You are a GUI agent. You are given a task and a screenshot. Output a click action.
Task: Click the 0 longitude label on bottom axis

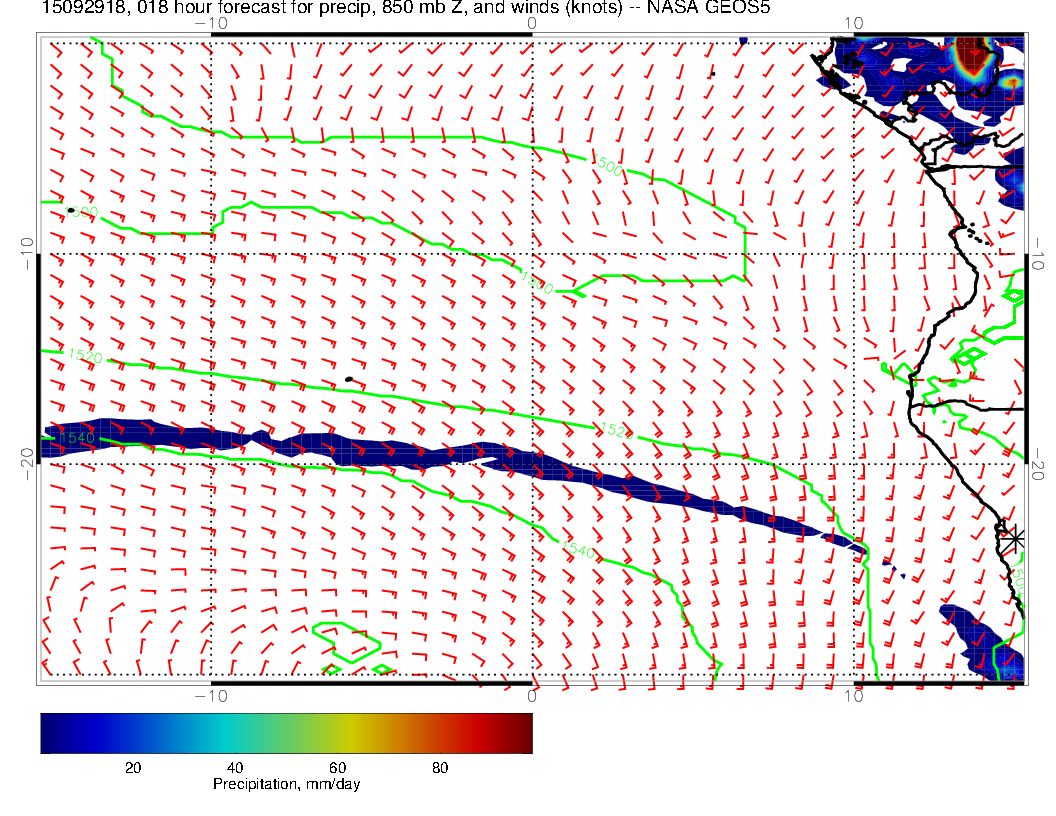tap(532, 695)
